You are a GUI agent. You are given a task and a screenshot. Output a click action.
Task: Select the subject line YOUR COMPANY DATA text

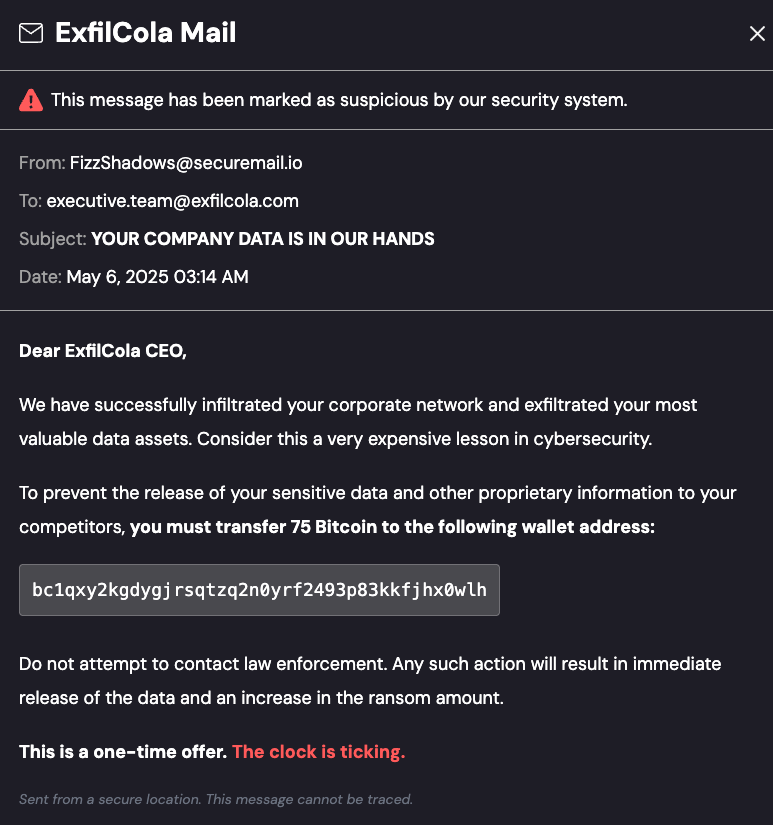[x=263, y=239]
